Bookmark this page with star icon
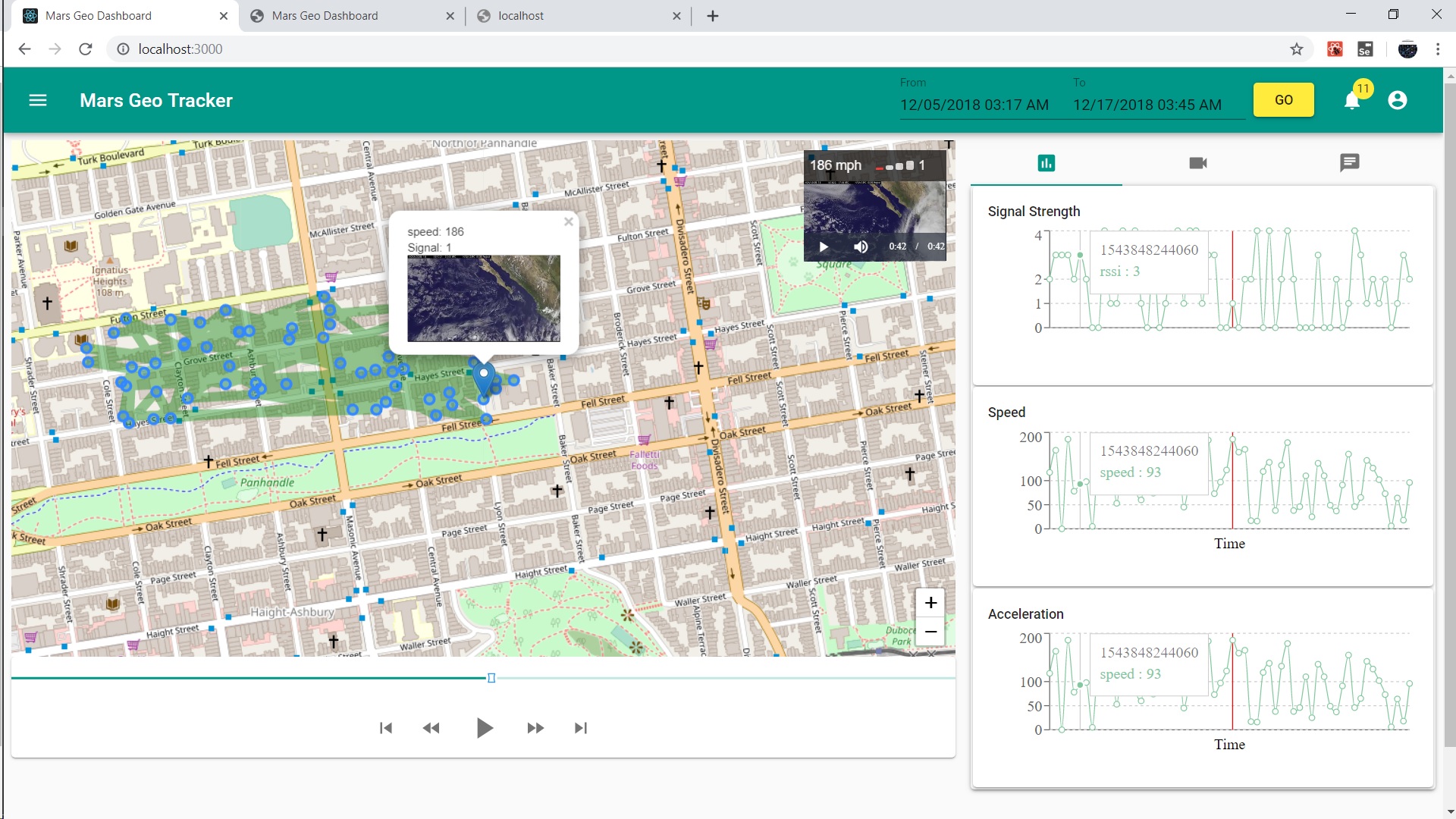Viewport: 1456px width, 819px height. click(1297, 49)
